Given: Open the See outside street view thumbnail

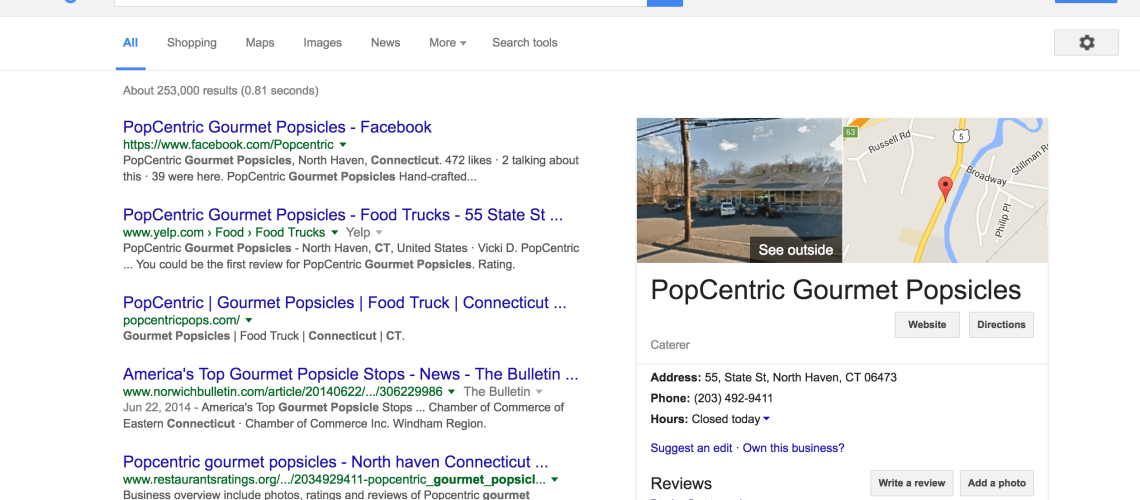Looking at the screenshot, I should pyautogui.click(x=740, y=190).
